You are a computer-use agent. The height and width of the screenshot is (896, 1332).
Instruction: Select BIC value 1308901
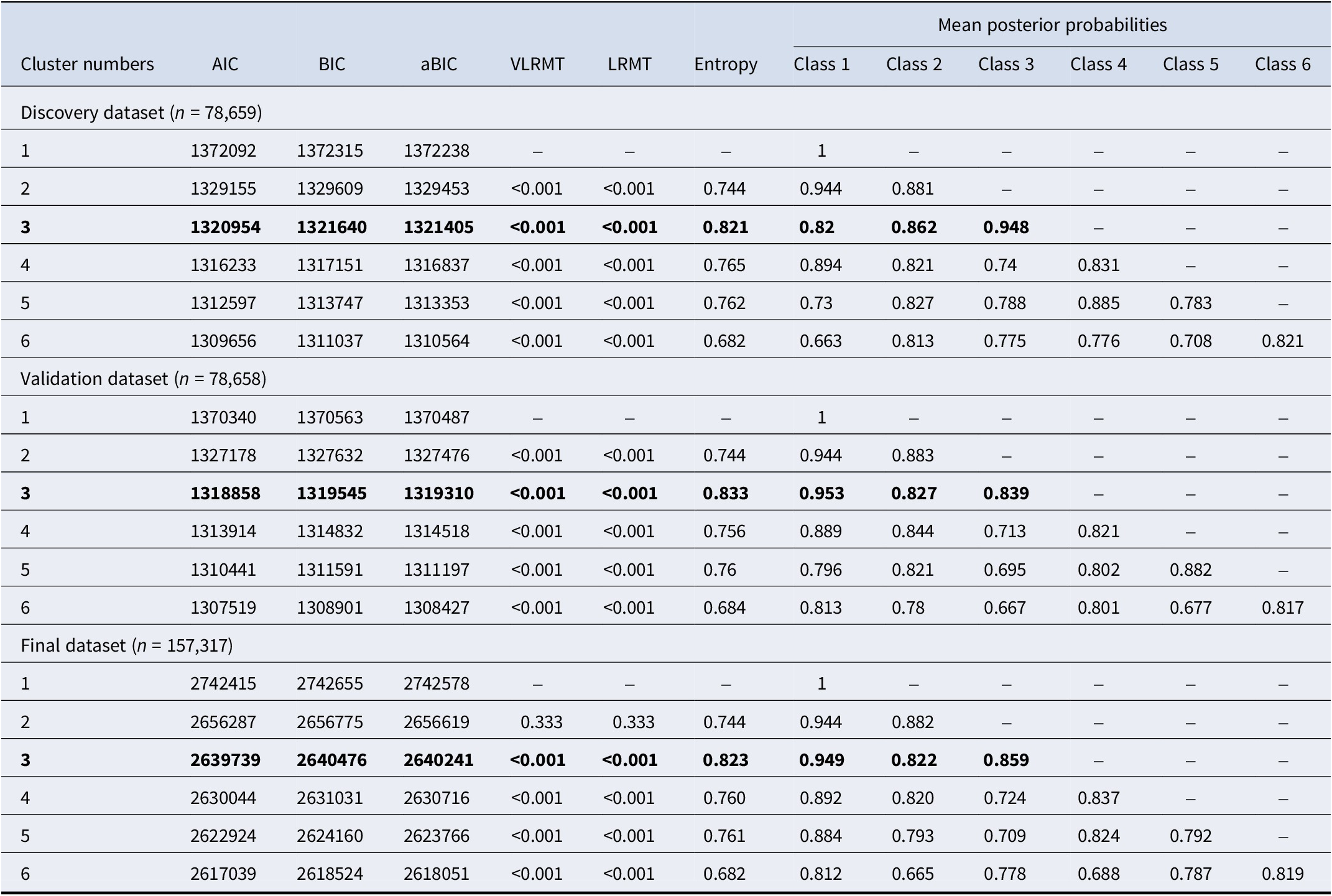[x=330, y=607]
